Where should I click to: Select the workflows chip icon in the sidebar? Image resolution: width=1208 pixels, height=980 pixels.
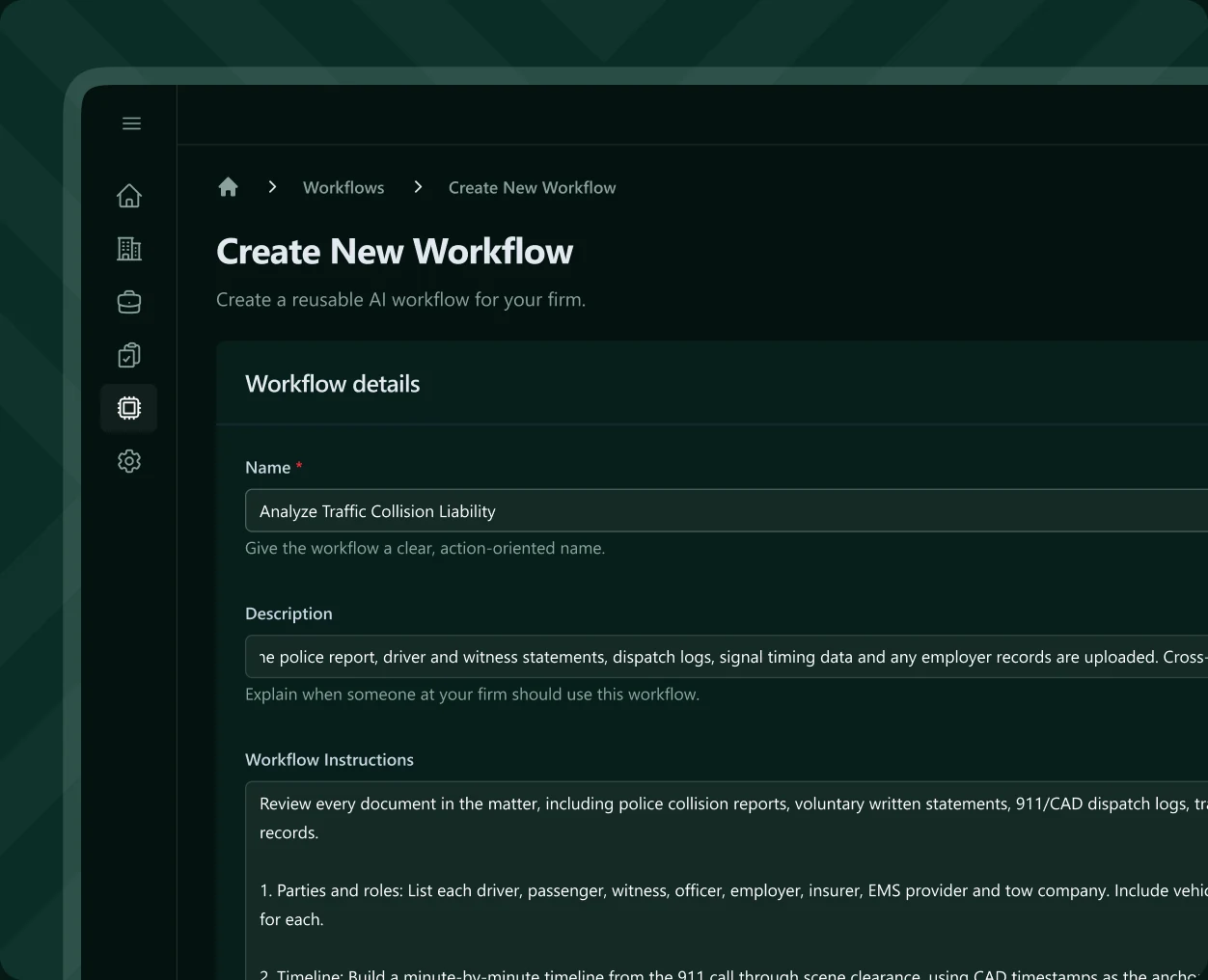pyautogui.click(x=129, y=408)
